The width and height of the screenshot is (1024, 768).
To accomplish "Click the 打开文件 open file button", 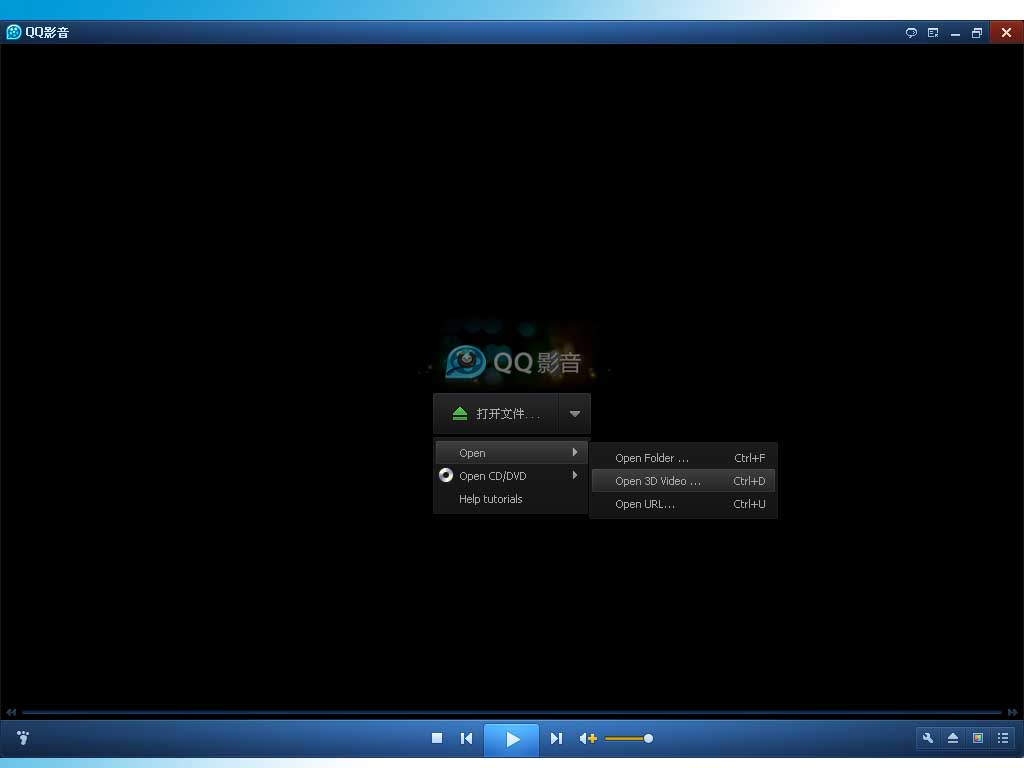I will (x=496, y=413).
